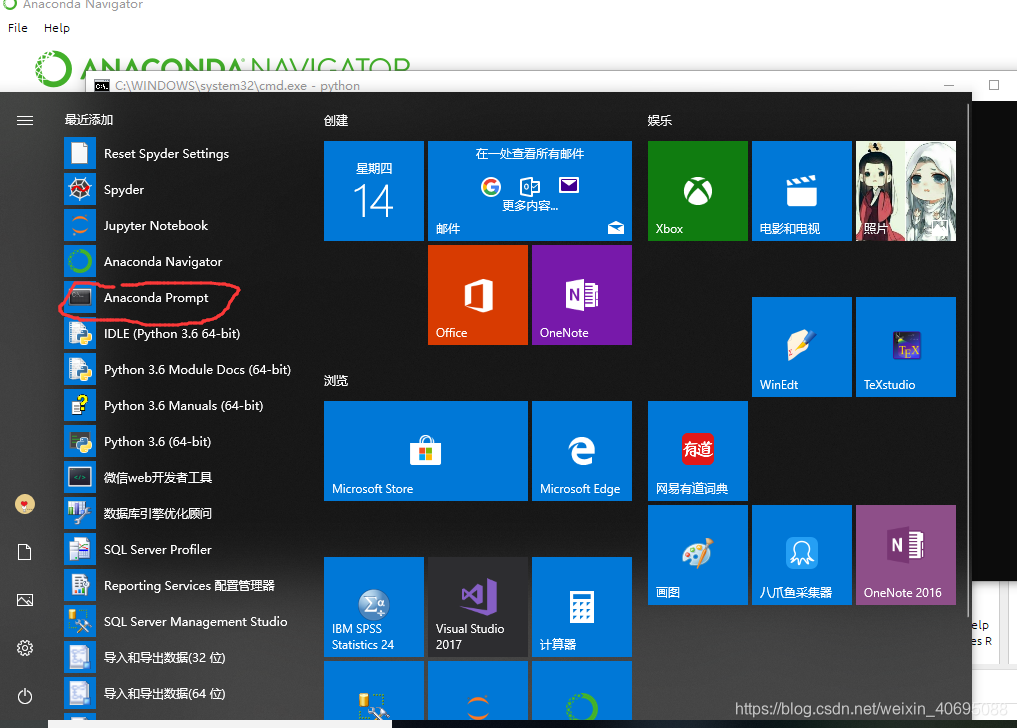Open Reset Spyder Settings from recently added

(178, 154)
